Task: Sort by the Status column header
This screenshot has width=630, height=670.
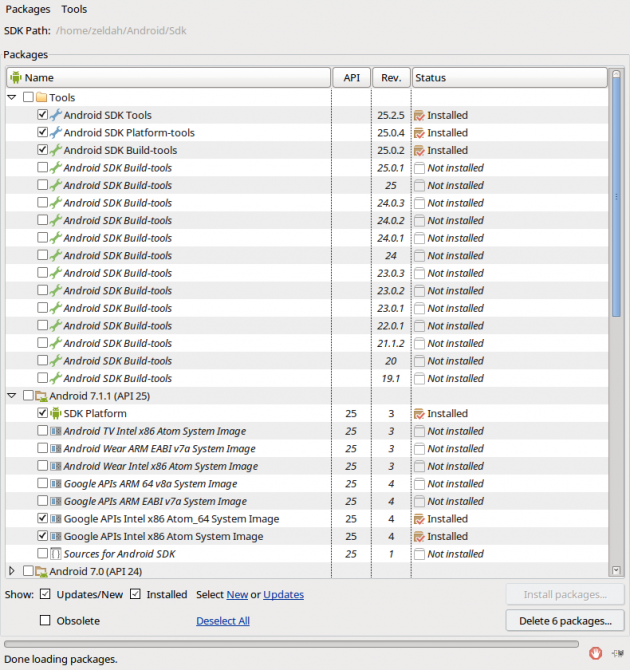Action: coord(509,78)
